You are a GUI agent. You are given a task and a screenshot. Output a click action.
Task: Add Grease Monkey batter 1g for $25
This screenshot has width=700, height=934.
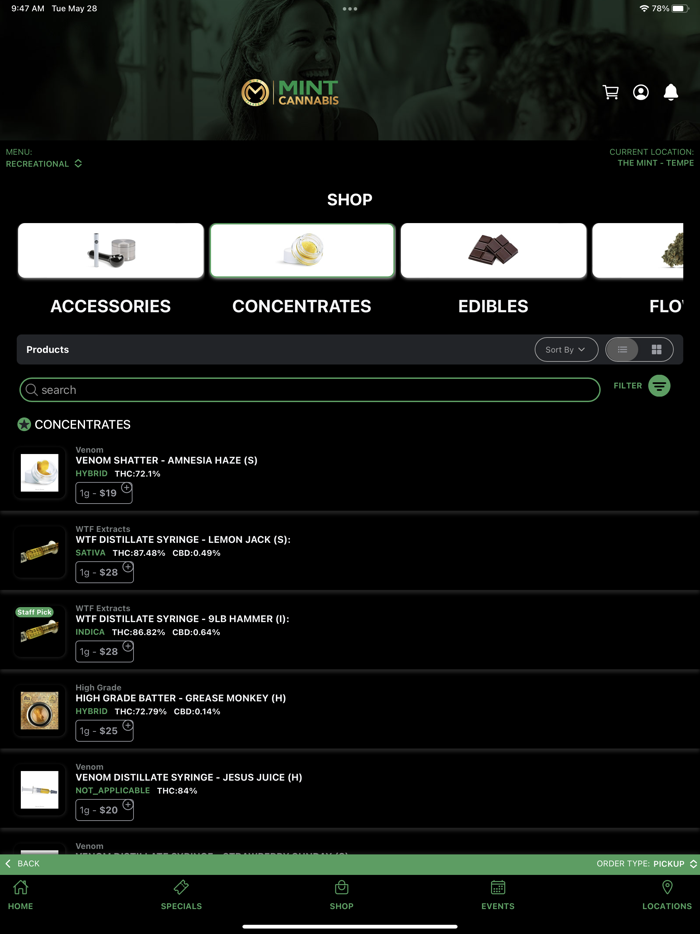tap(104, 731)
